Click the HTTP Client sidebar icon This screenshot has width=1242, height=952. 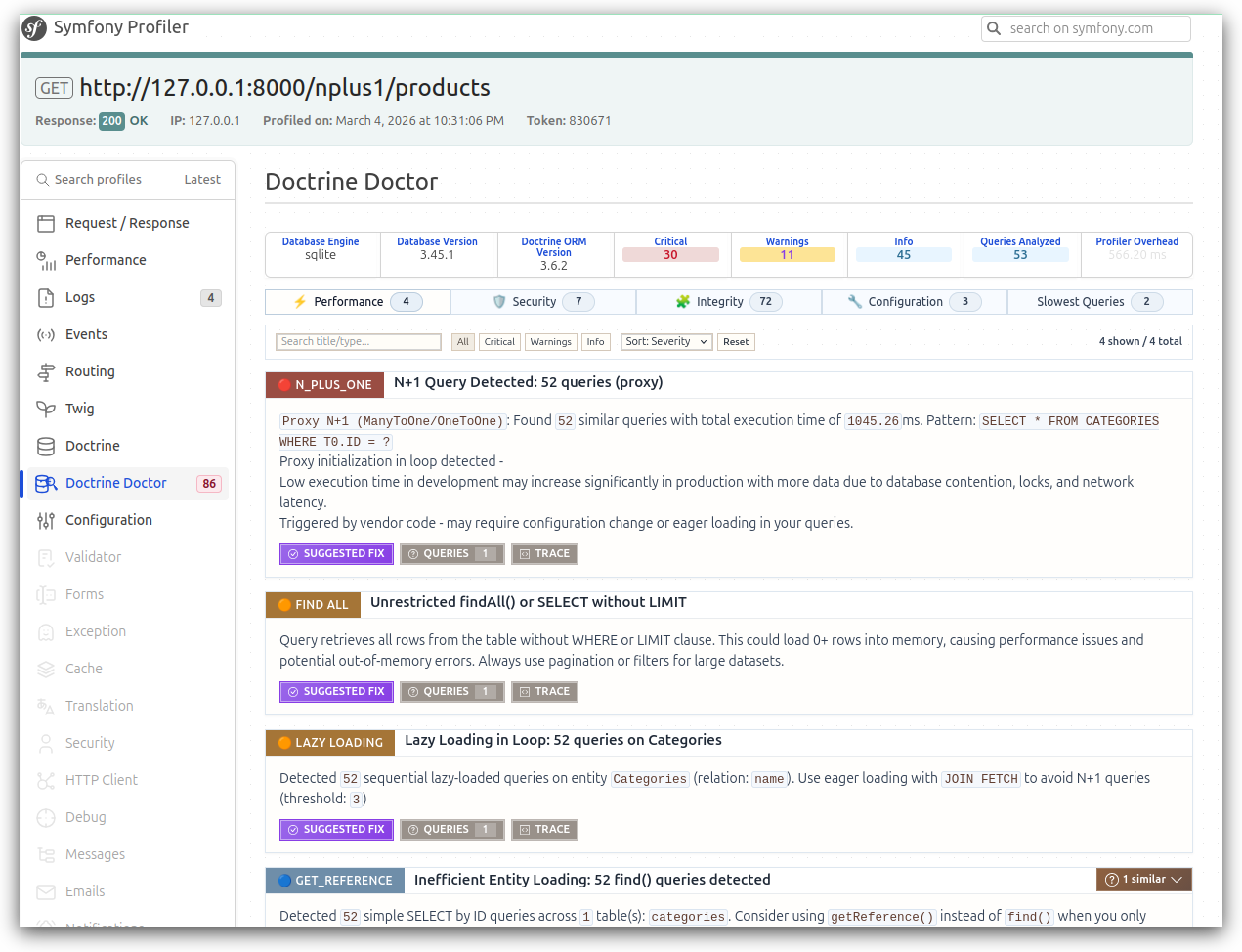46,780
